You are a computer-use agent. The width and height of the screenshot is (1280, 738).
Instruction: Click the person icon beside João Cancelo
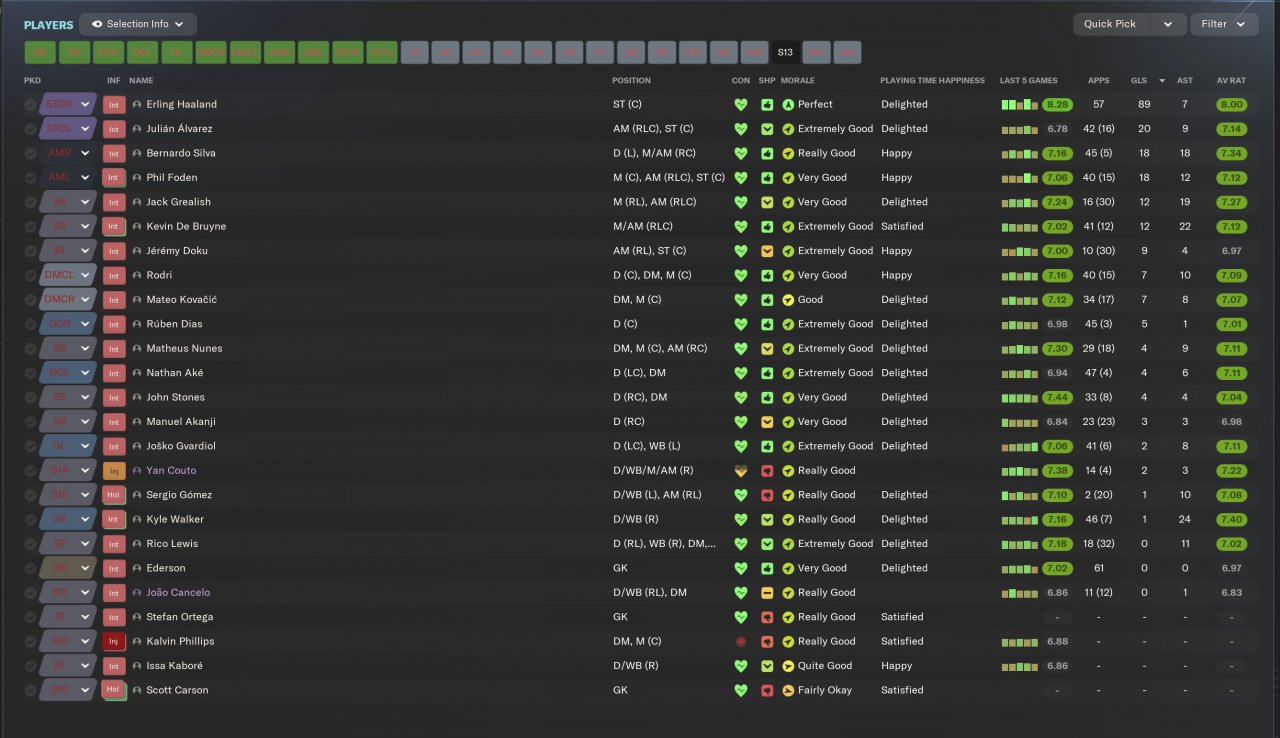tap(137, 593)
